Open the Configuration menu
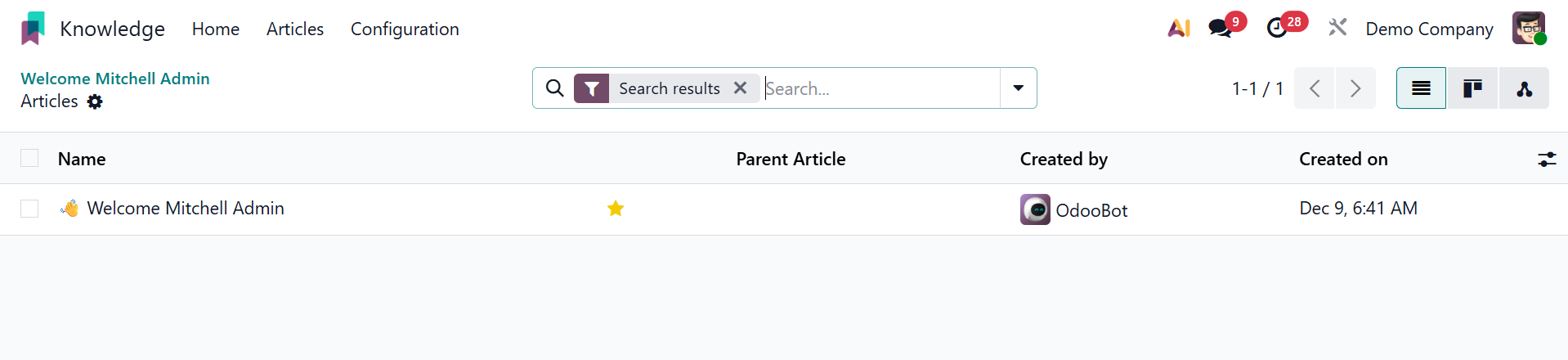 (x=405, y=29)
